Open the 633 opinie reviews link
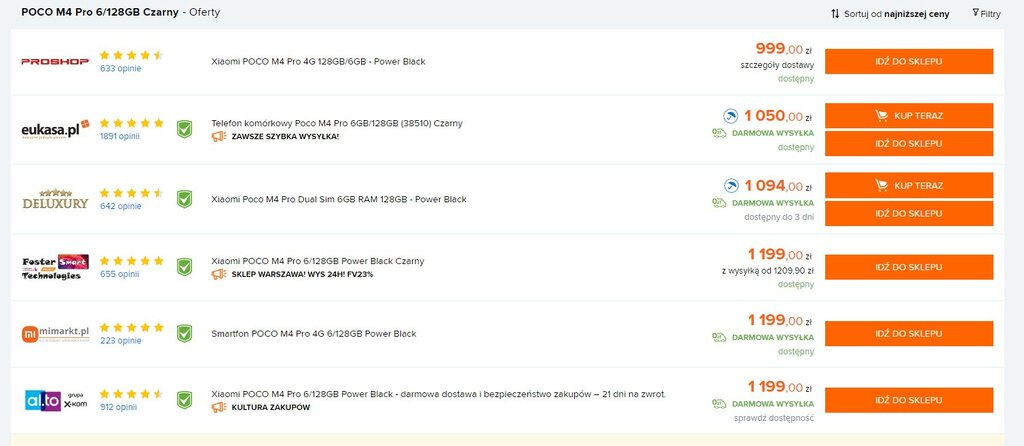 (120, 69)
